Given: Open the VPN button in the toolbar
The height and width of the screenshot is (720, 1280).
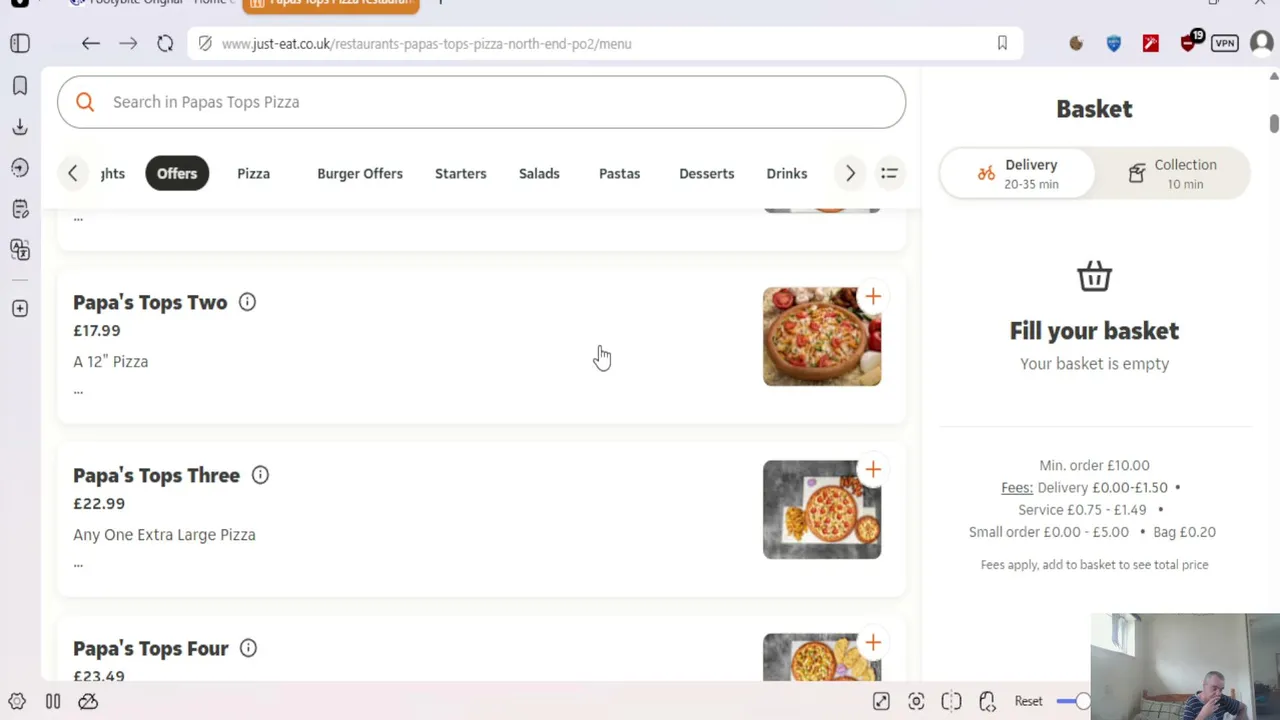Looking at the screenshot, I should click(x=1225, y=43).
